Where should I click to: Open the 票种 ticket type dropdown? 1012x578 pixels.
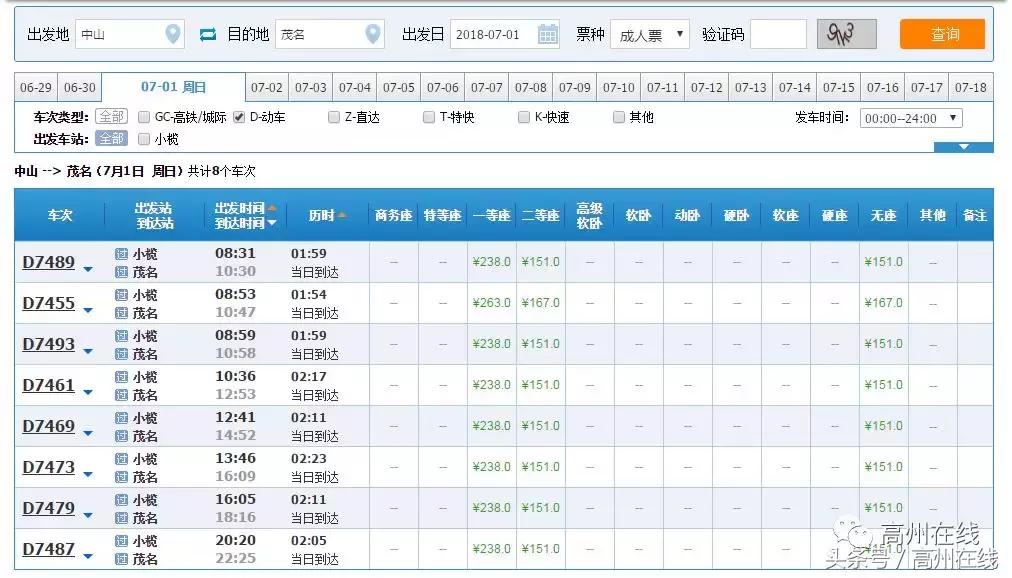point(650,34)
